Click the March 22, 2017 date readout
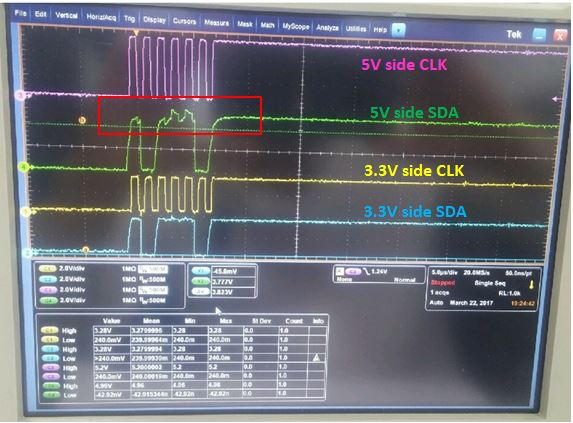 click(x=471, y=303)
